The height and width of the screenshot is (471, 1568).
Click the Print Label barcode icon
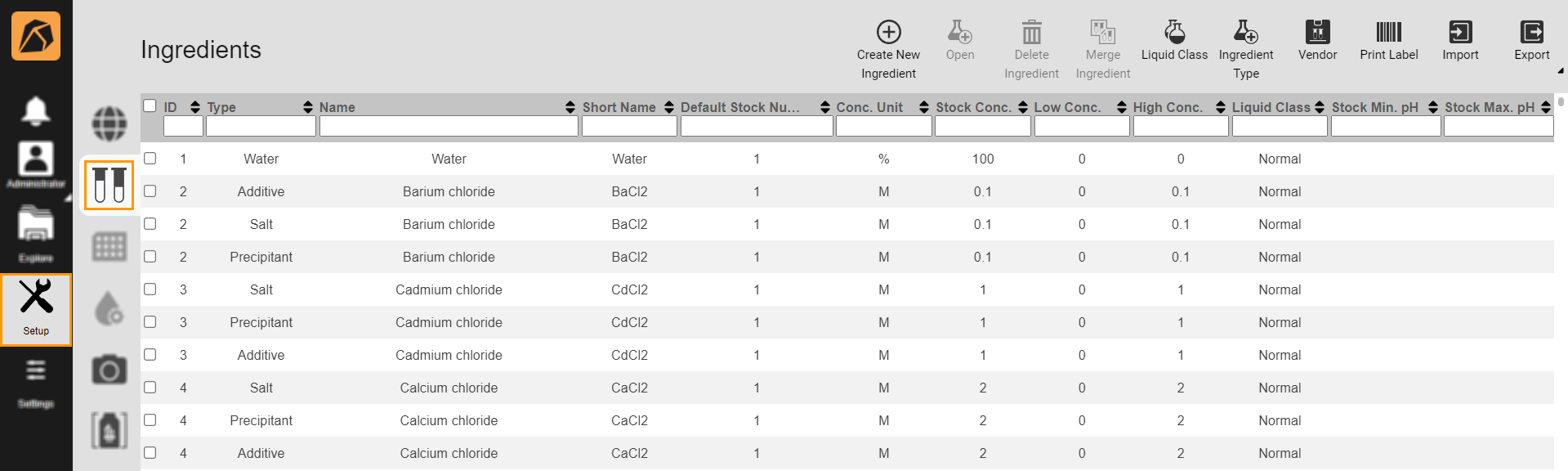click(x=1388, y=32)
